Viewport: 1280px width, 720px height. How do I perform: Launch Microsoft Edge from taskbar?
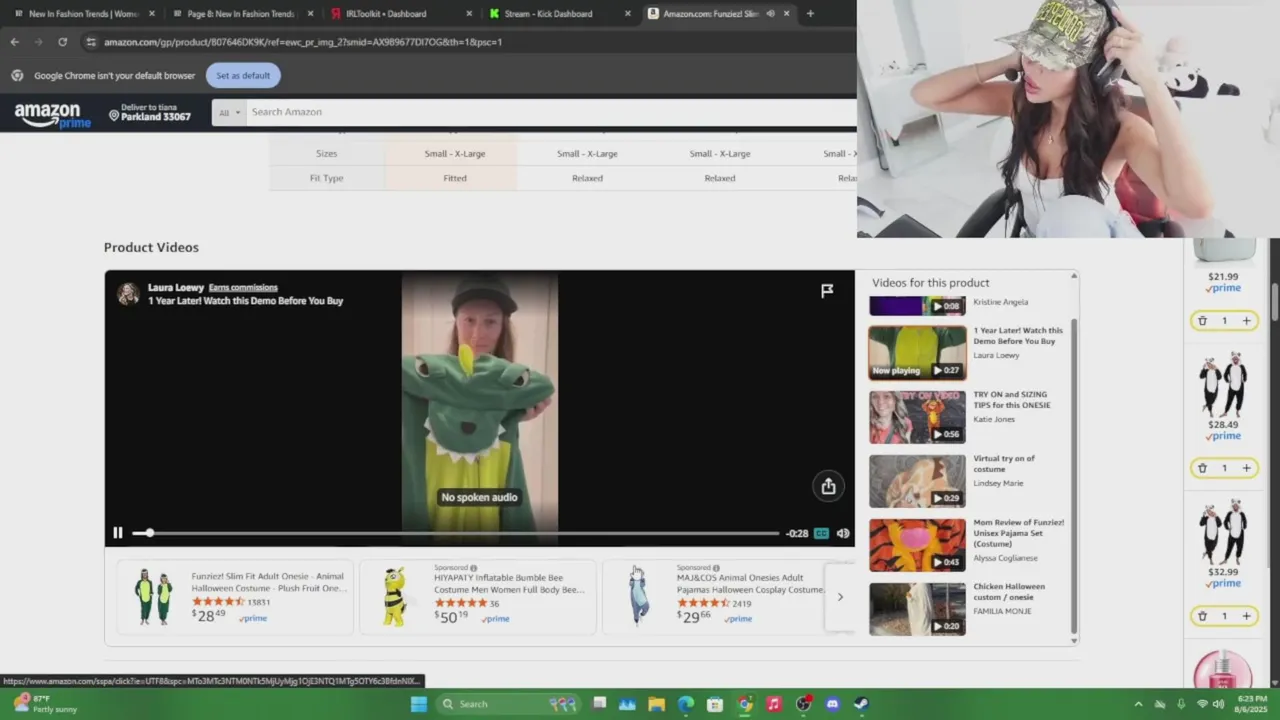(686, 704)
